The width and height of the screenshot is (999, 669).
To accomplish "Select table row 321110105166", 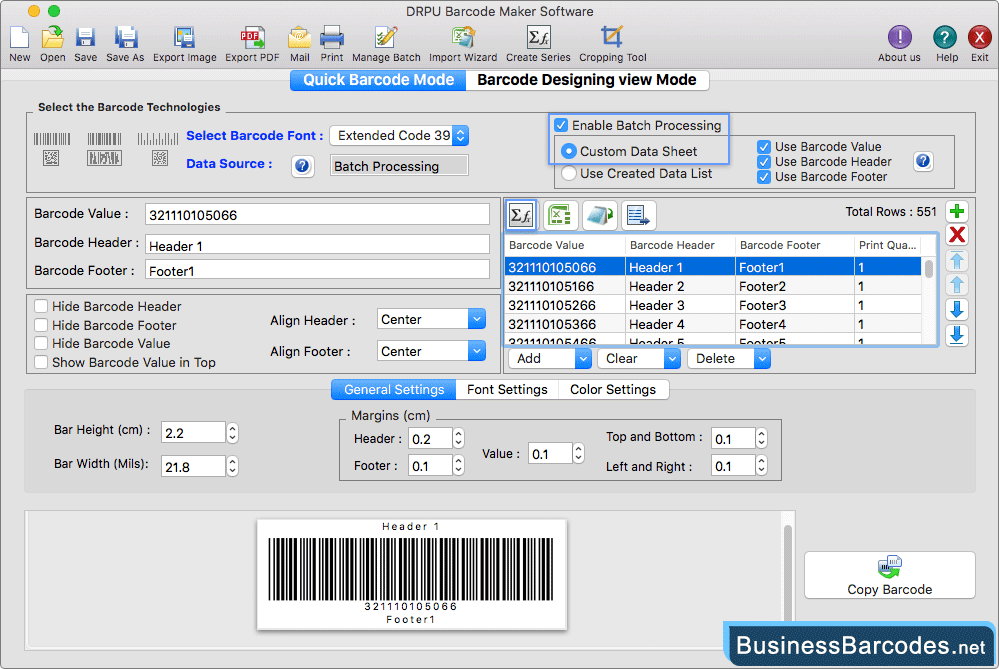I will pyautogui.click(x=713, y=287).
